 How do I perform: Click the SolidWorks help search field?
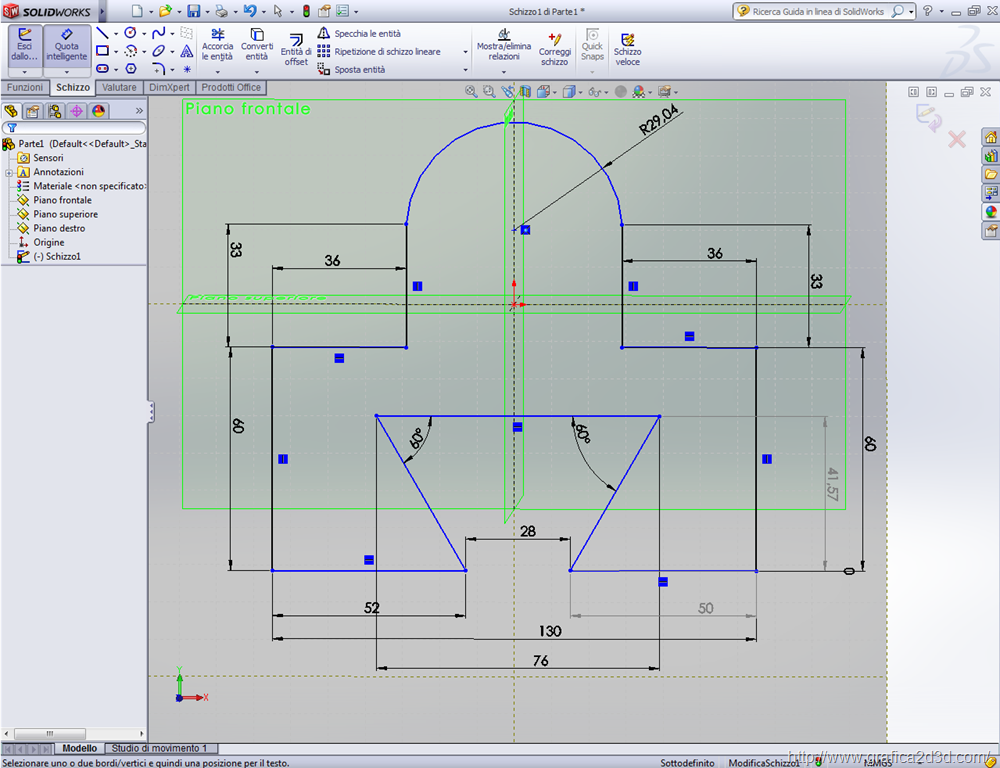click(x=820, y=11)
